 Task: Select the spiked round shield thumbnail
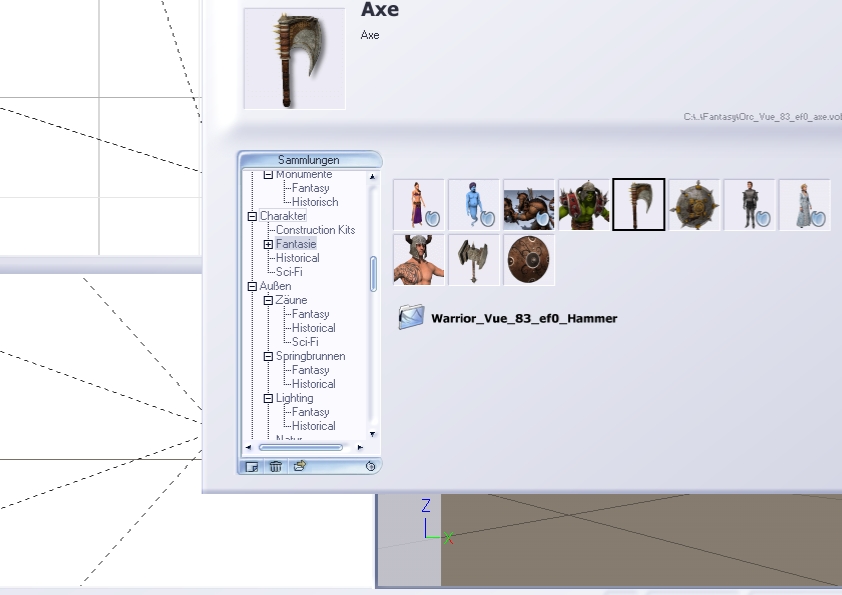pyautogui.click(x=694, y=205)
